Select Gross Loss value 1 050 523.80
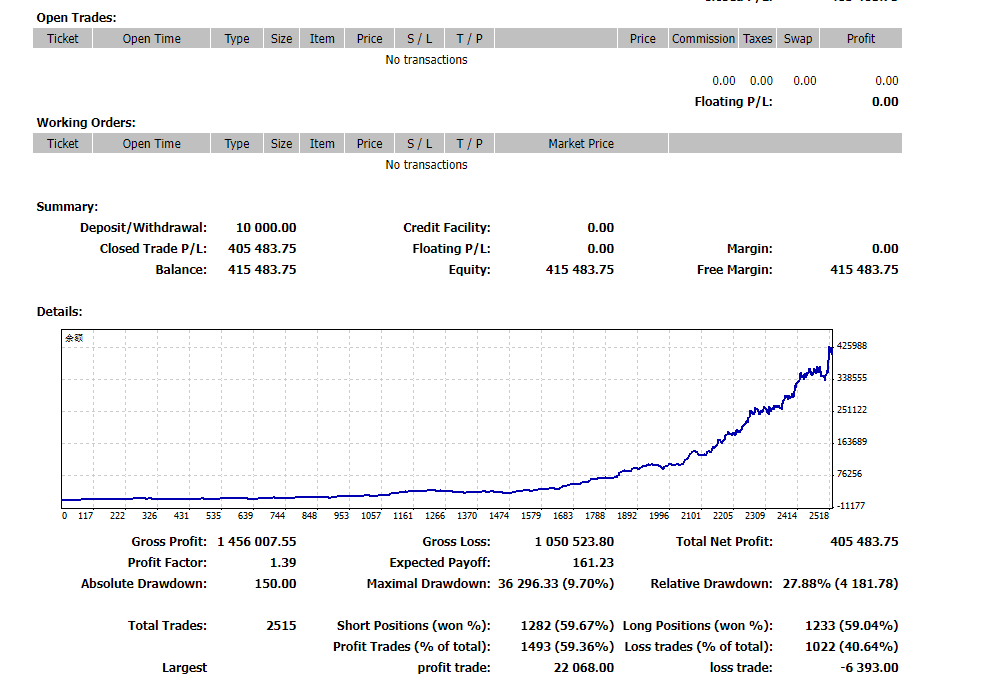 coord(574,541)
